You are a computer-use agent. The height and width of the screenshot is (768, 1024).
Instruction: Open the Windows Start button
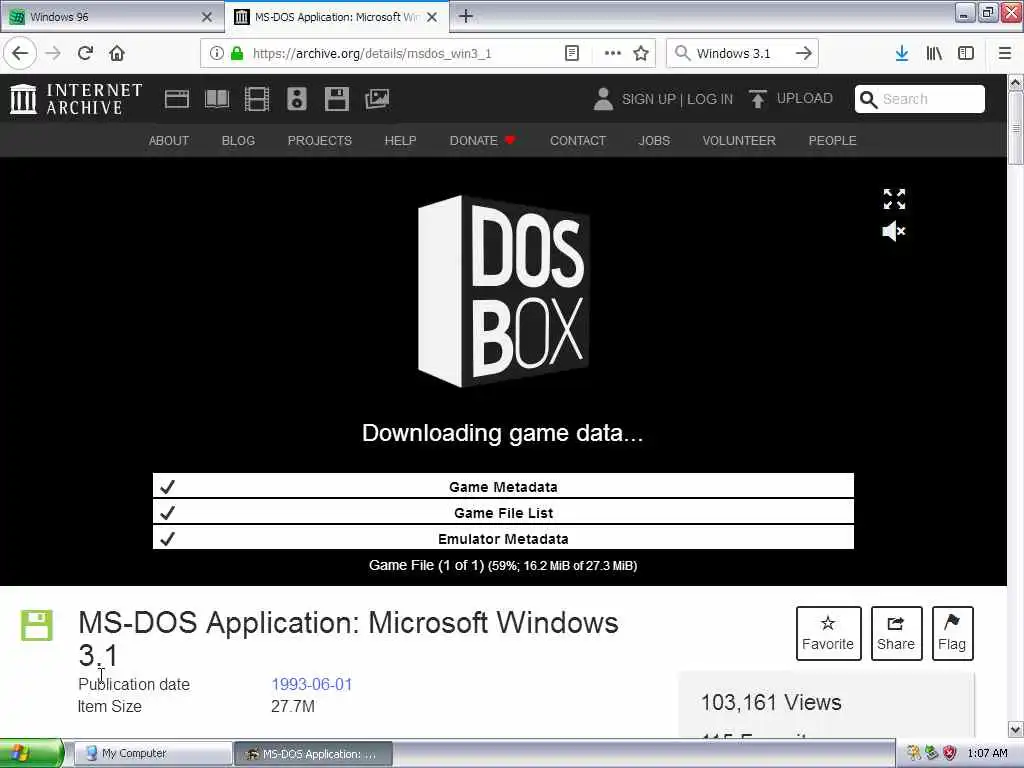tap(31, 754)
